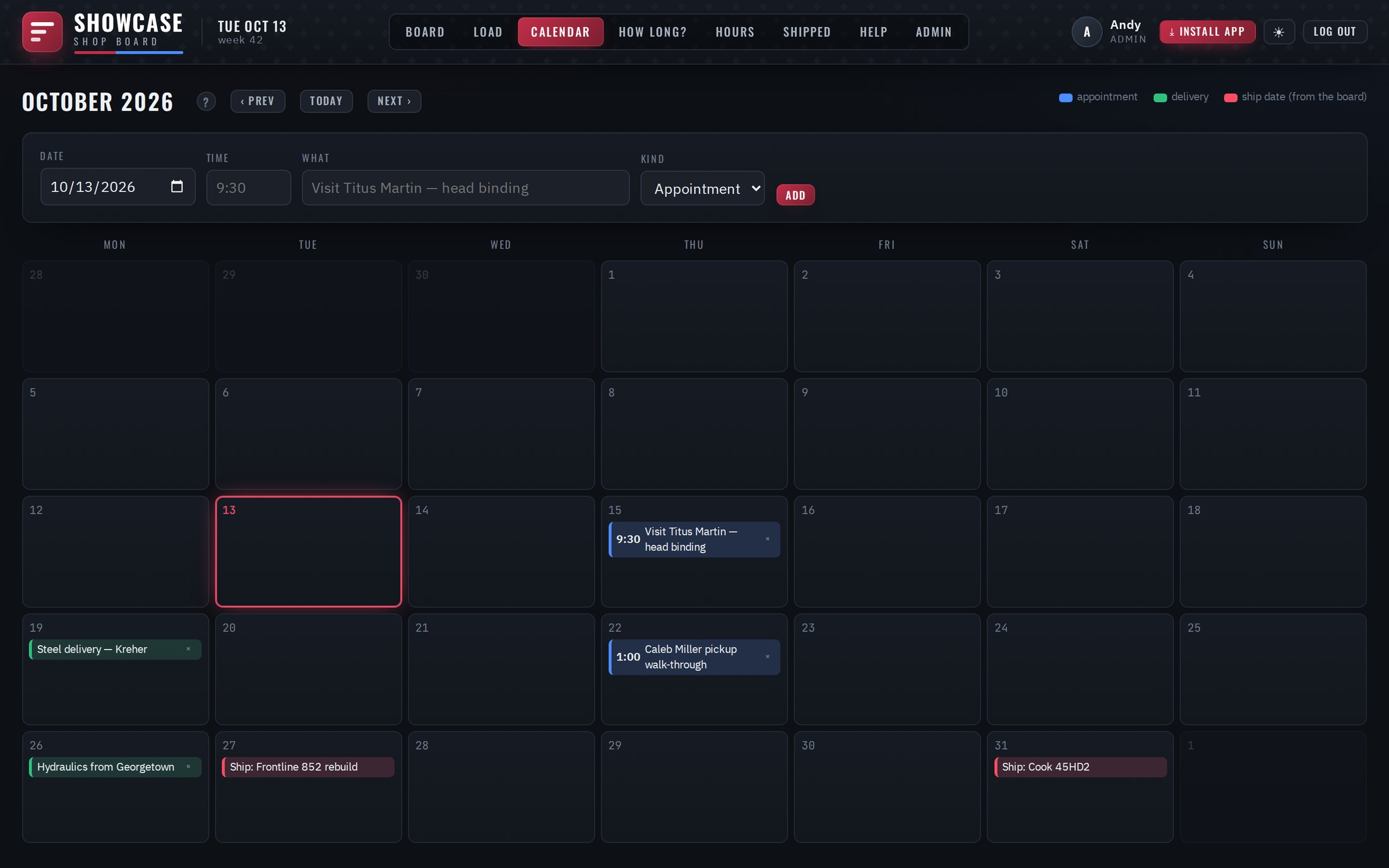Go to the Admin tab

pos(934,32)
